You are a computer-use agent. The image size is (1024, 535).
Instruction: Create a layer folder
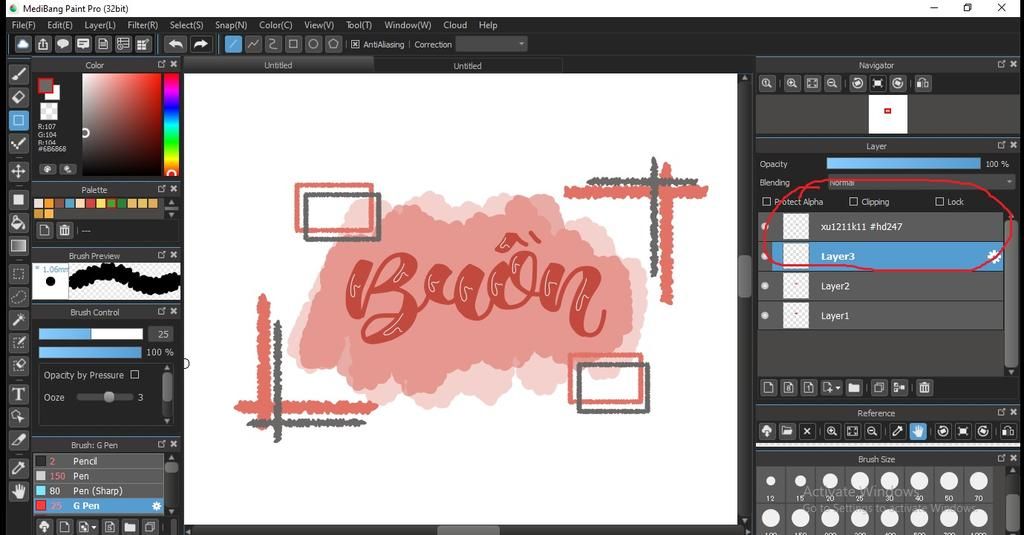tap(854, 388)
